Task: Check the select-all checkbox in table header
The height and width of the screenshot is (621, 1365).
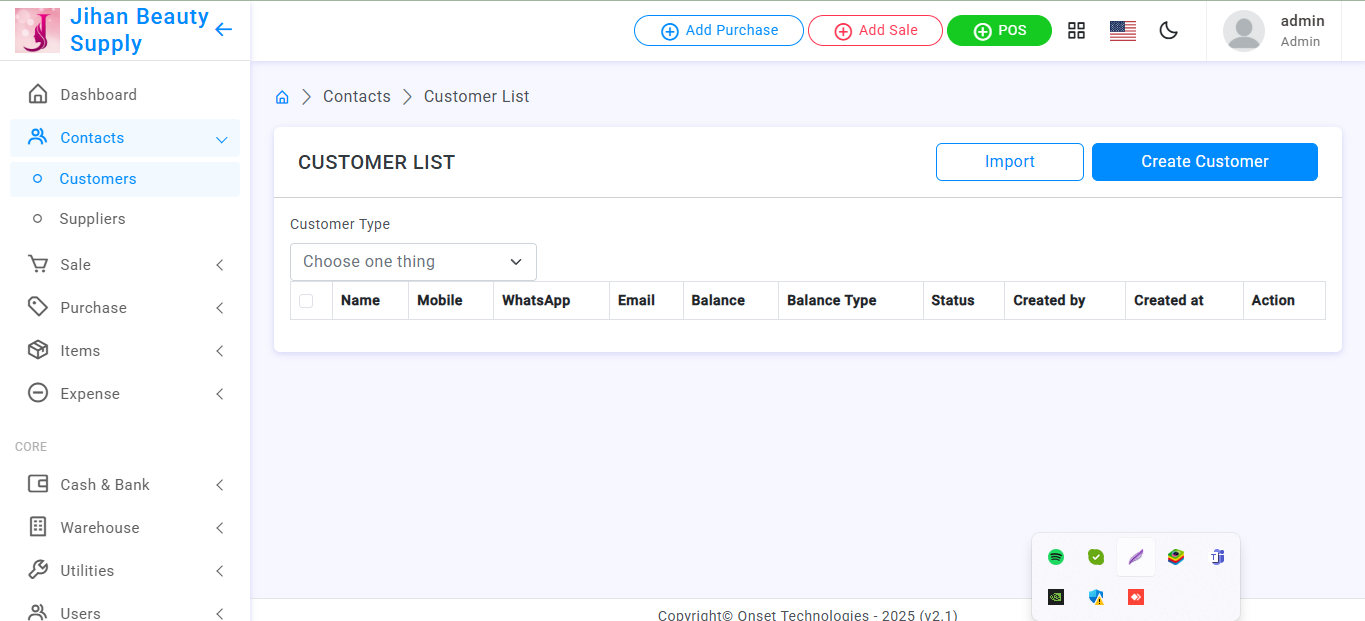Action: pos(306,301)
